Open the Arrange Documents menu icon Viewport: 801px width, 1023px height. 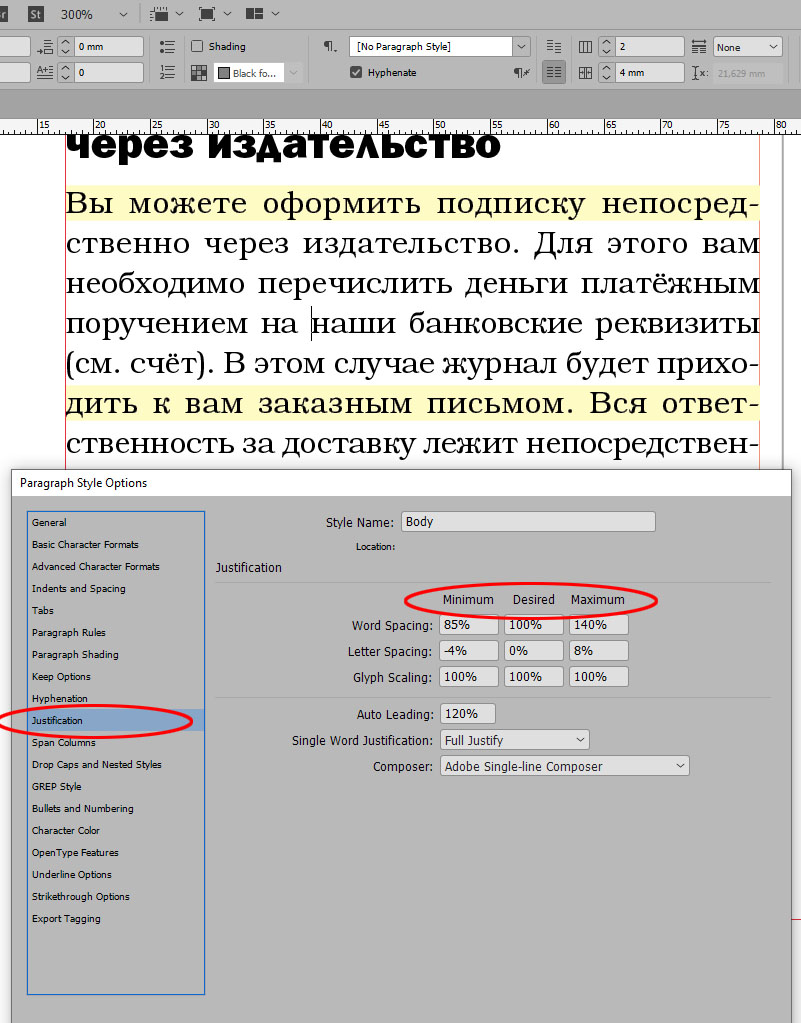tap(262, 14)
